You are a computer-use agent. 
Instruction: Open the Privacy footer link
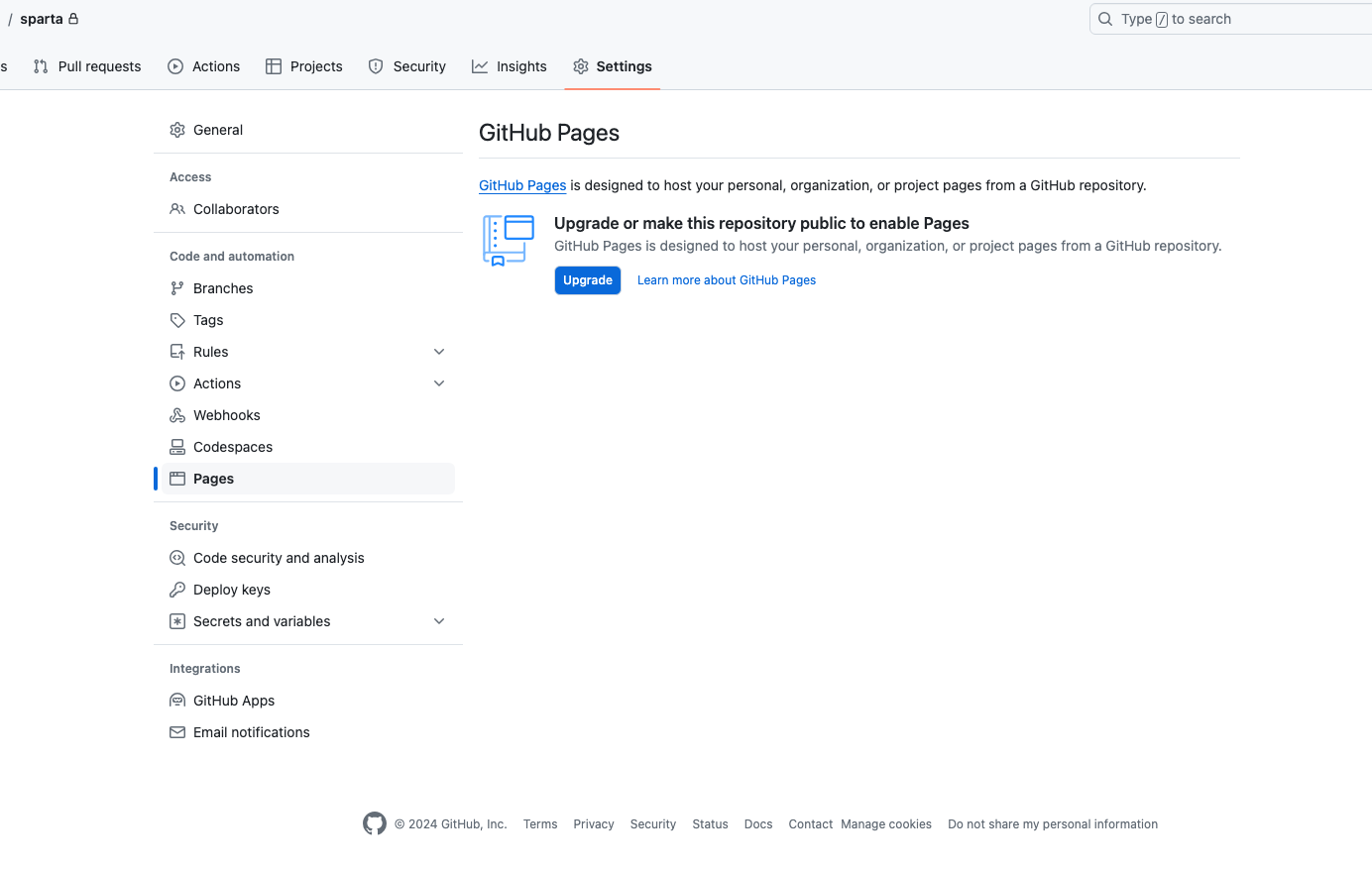pos(594,824)
